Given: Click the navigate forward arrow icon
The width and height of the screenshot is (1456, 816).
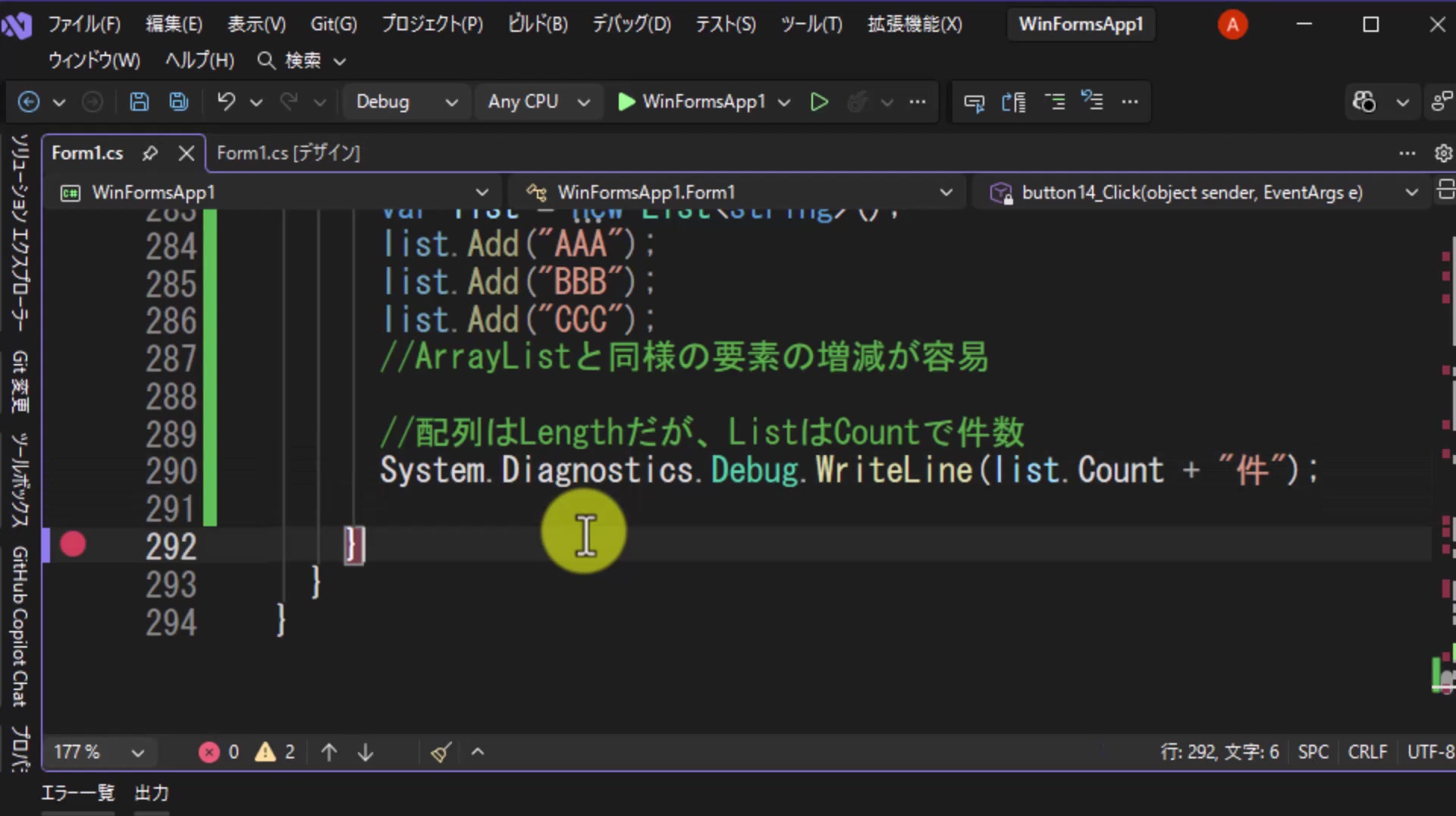Looking at the screenshot, I should click(x=92, y=102).
